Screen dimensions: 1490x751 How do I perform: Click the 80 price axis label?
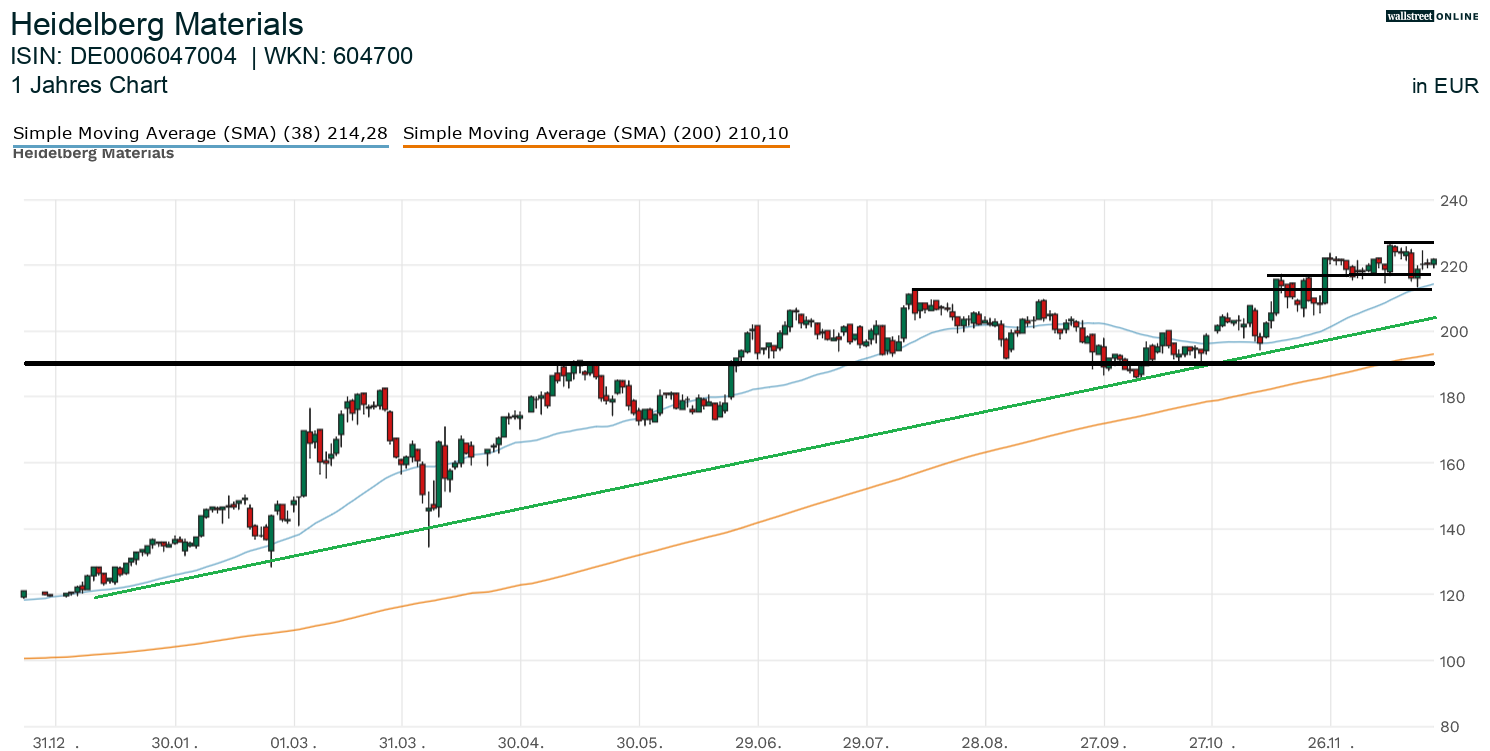pyautogui.click(x=1458, y=727)
